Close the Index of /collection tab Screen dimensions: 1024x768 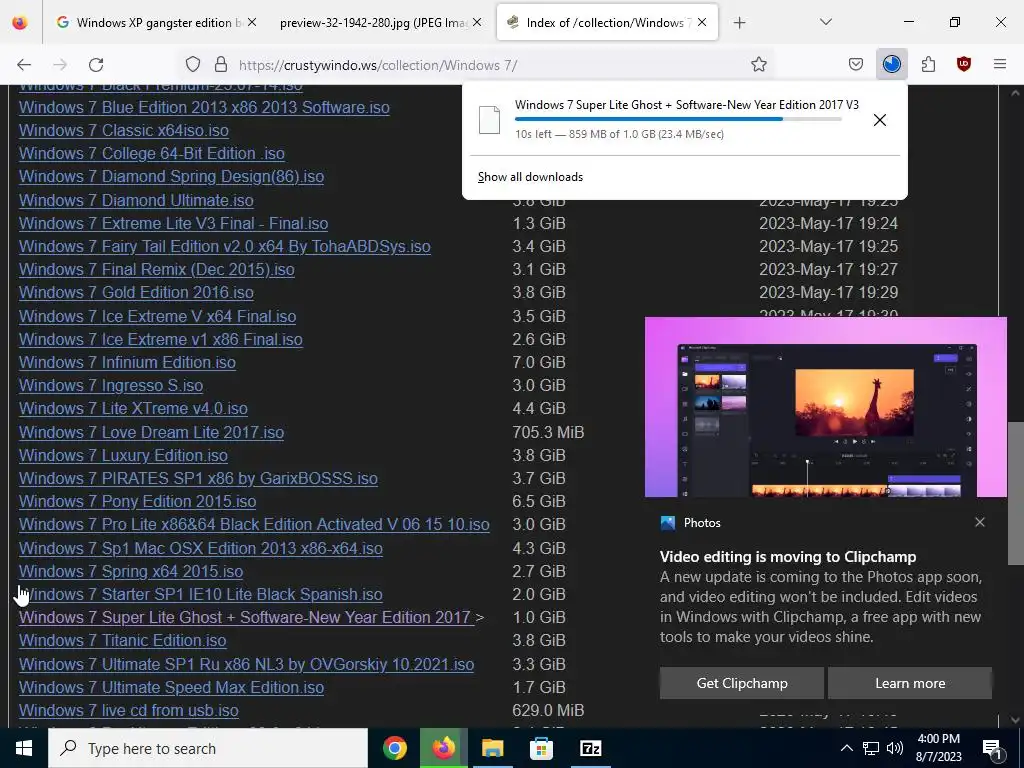(702, 22)
